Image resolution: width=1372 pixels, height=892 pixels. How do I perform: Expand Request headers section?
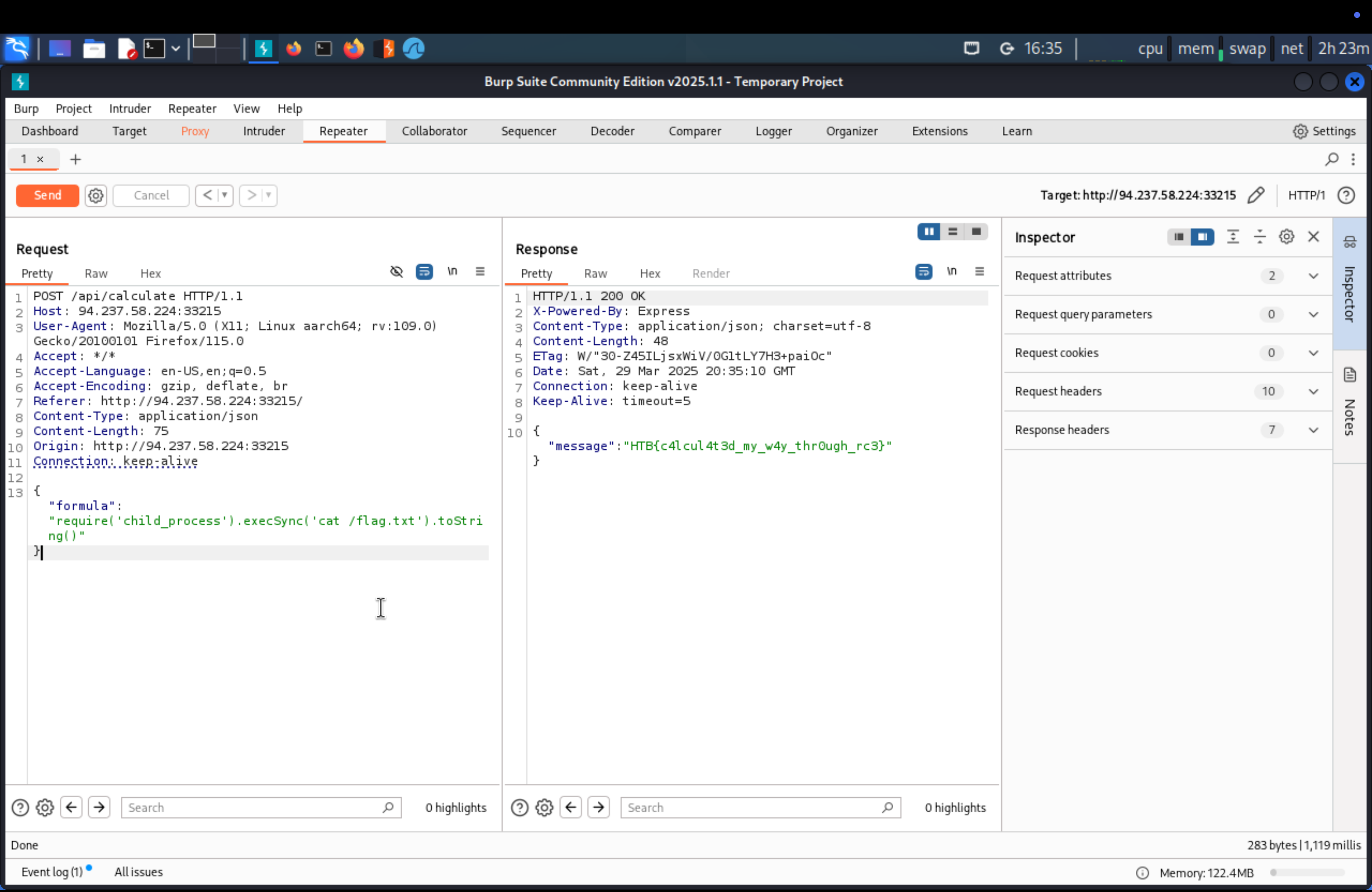tap(1167, 392)
